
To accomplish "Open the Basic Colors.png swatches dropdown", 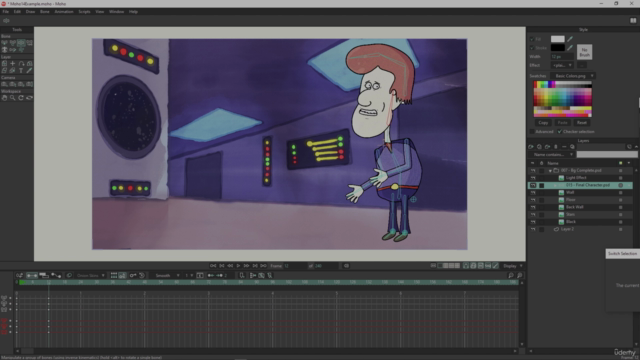I will click(572, 76).
